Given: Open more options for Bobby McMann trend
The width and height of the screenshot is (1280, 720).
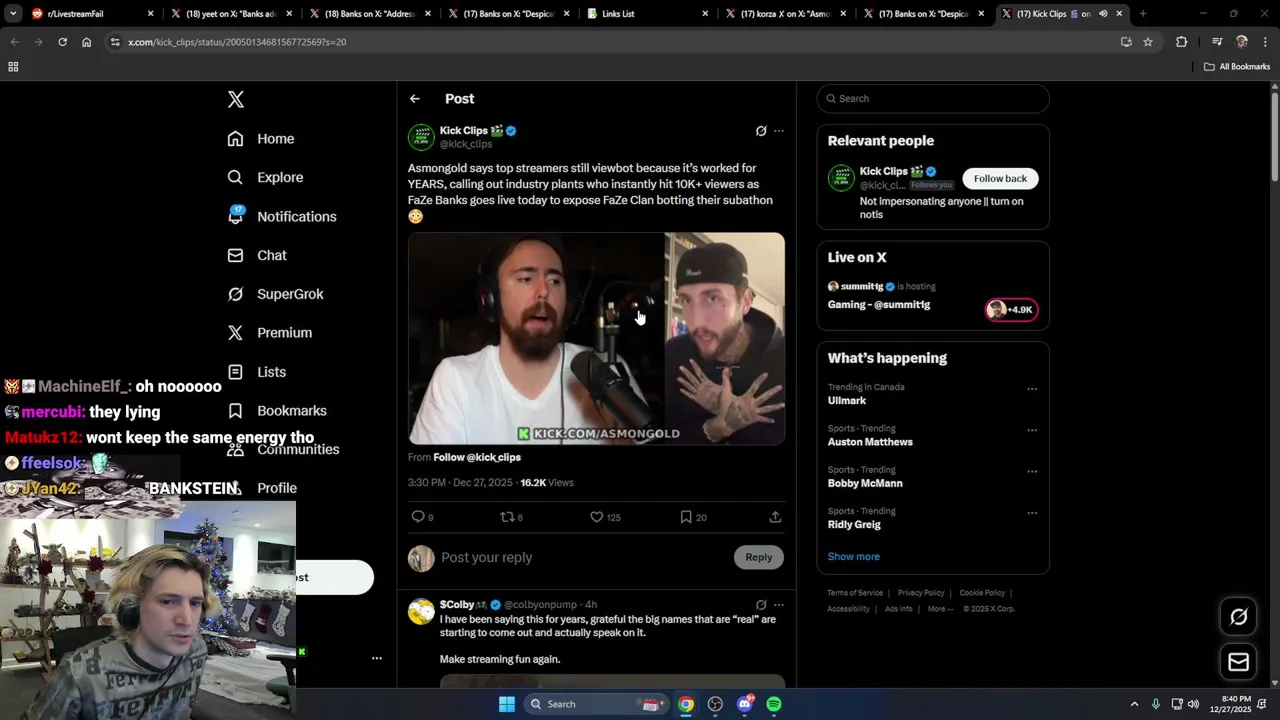Looking at the screenshot, I should [x=1032, y=472].
